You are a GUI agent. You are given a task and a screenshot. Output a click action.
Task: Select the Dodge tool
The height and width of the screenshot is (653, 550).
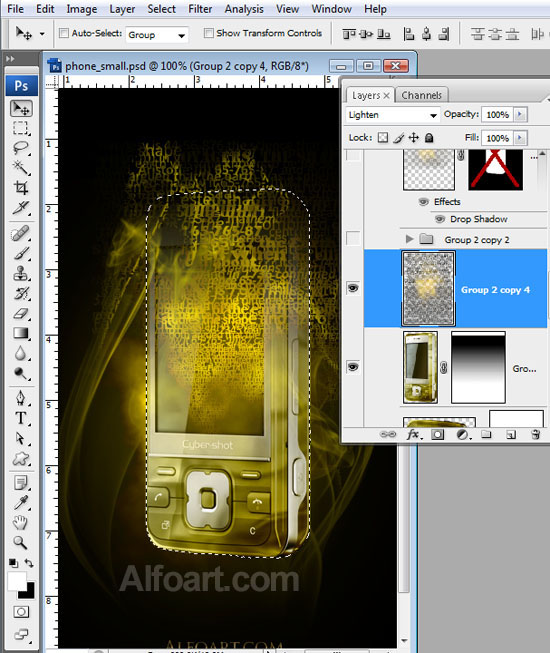tap(21, 373)
